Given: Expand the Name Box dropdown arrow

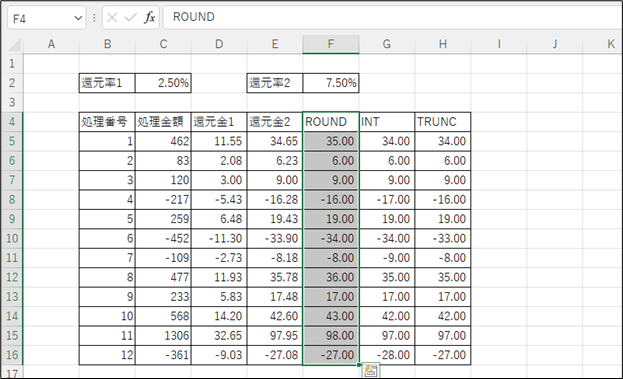Looking at the screenshot, I should pos(78,18).
